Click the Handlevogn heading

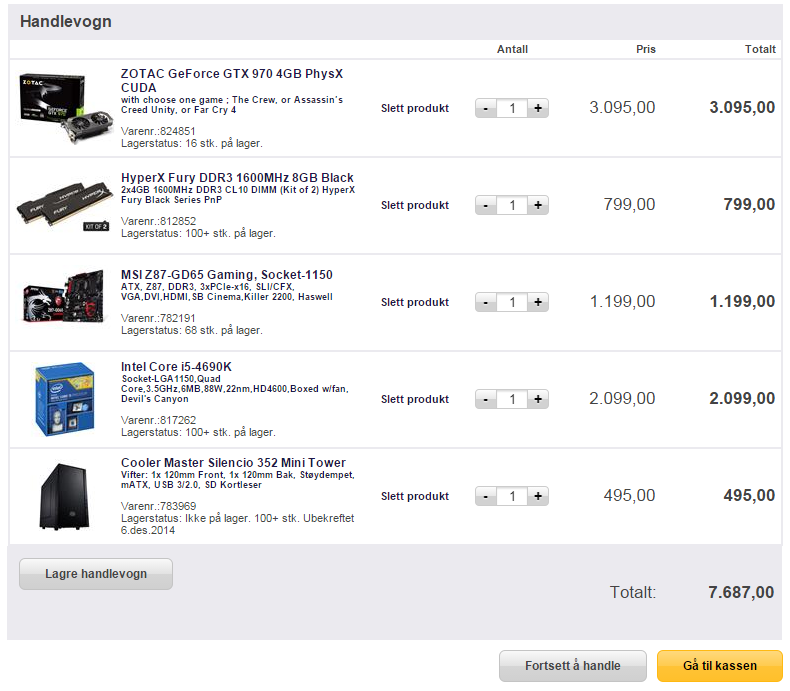pos(66,22)
